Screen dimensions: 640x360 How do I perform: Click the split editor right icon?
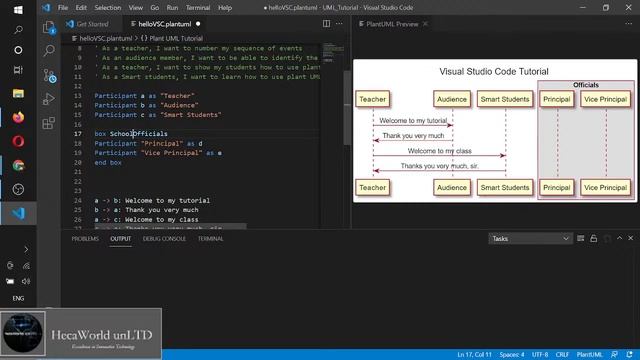[x=326, y=24]
